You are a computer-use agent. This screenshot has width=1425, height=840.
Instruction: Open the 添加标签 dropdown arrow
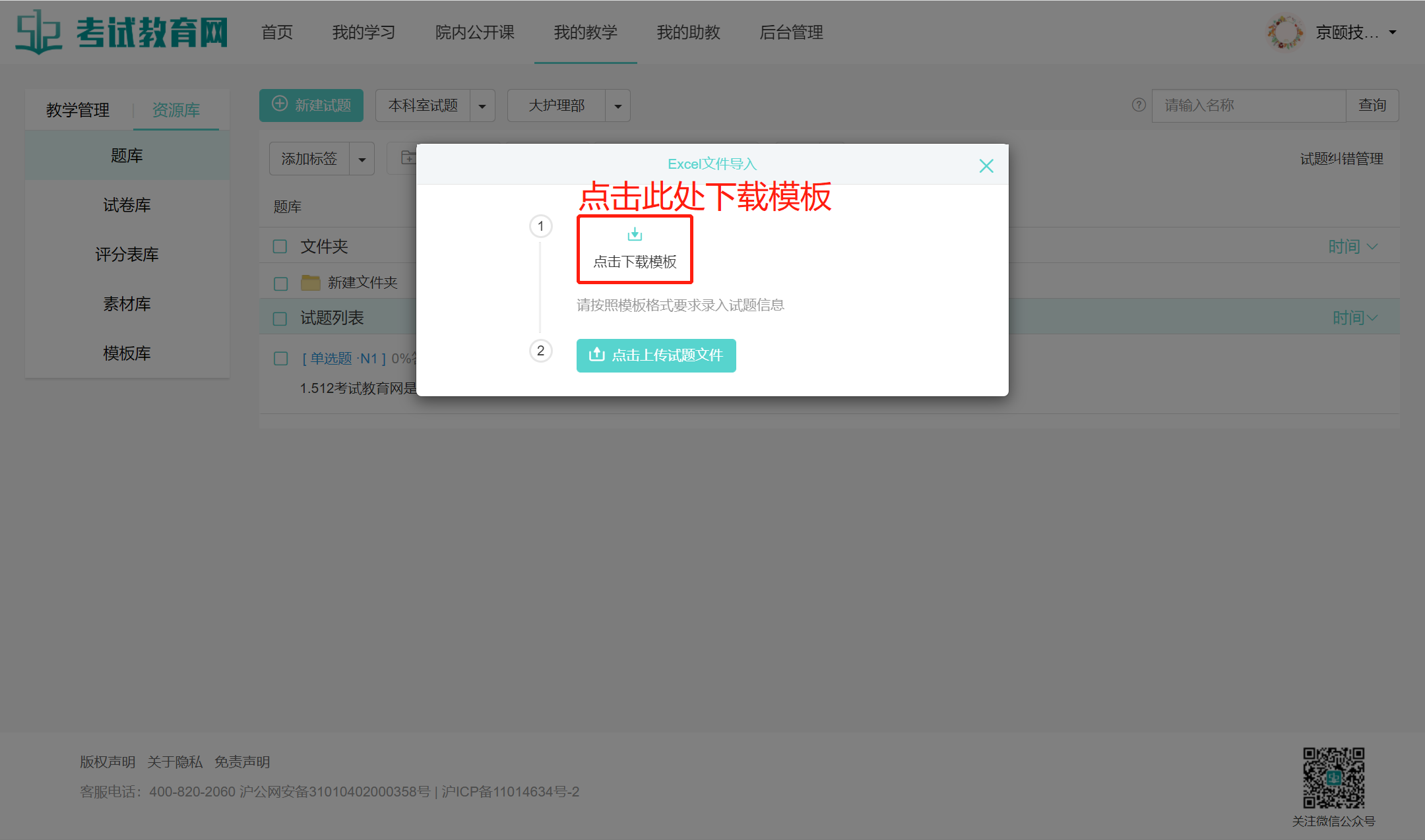point(362,160)
